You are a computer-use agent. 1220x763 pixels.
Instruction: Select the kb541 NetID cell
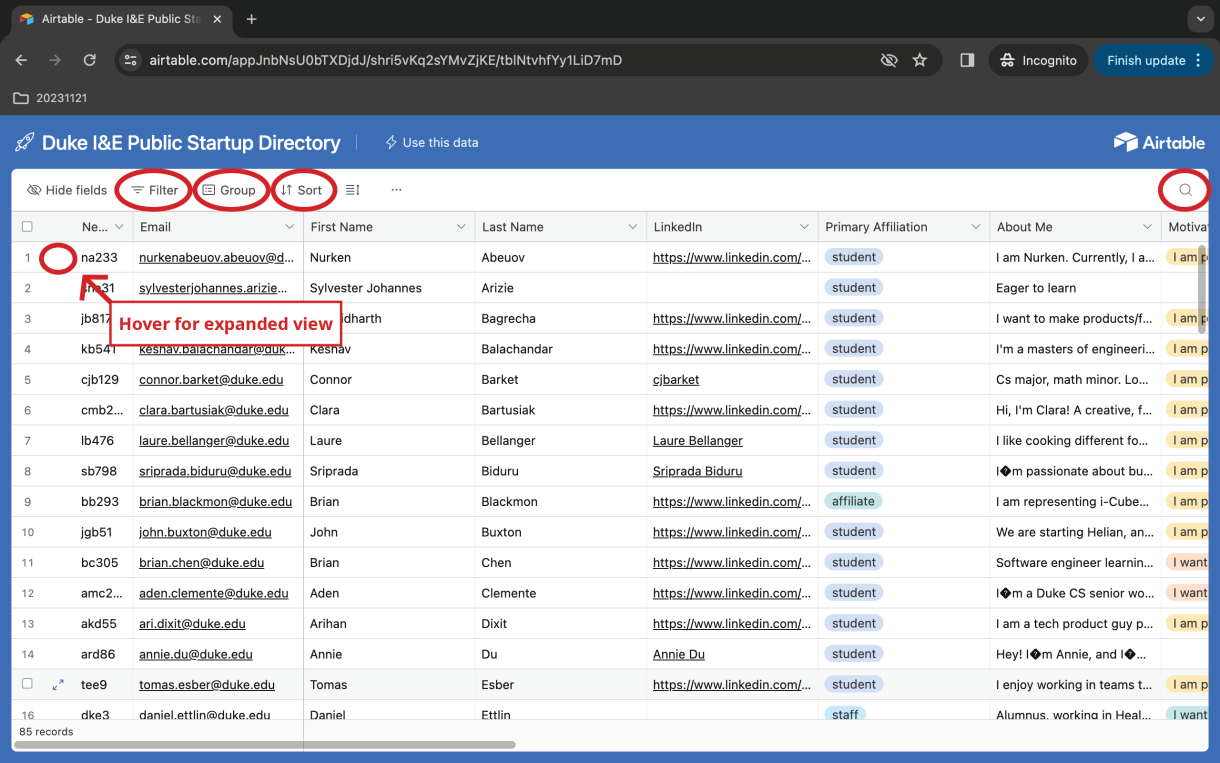coord(100,349)
